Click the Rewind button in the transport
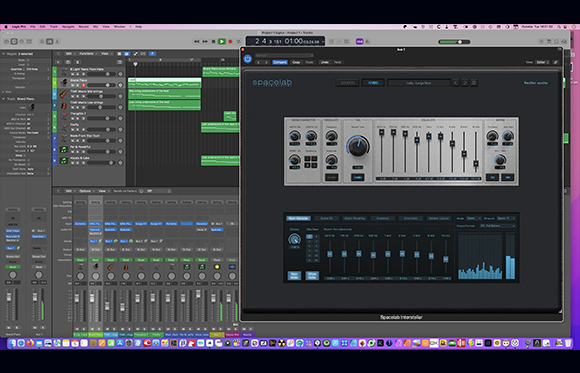This screenshot has width=580, height=373. (197, 41)
